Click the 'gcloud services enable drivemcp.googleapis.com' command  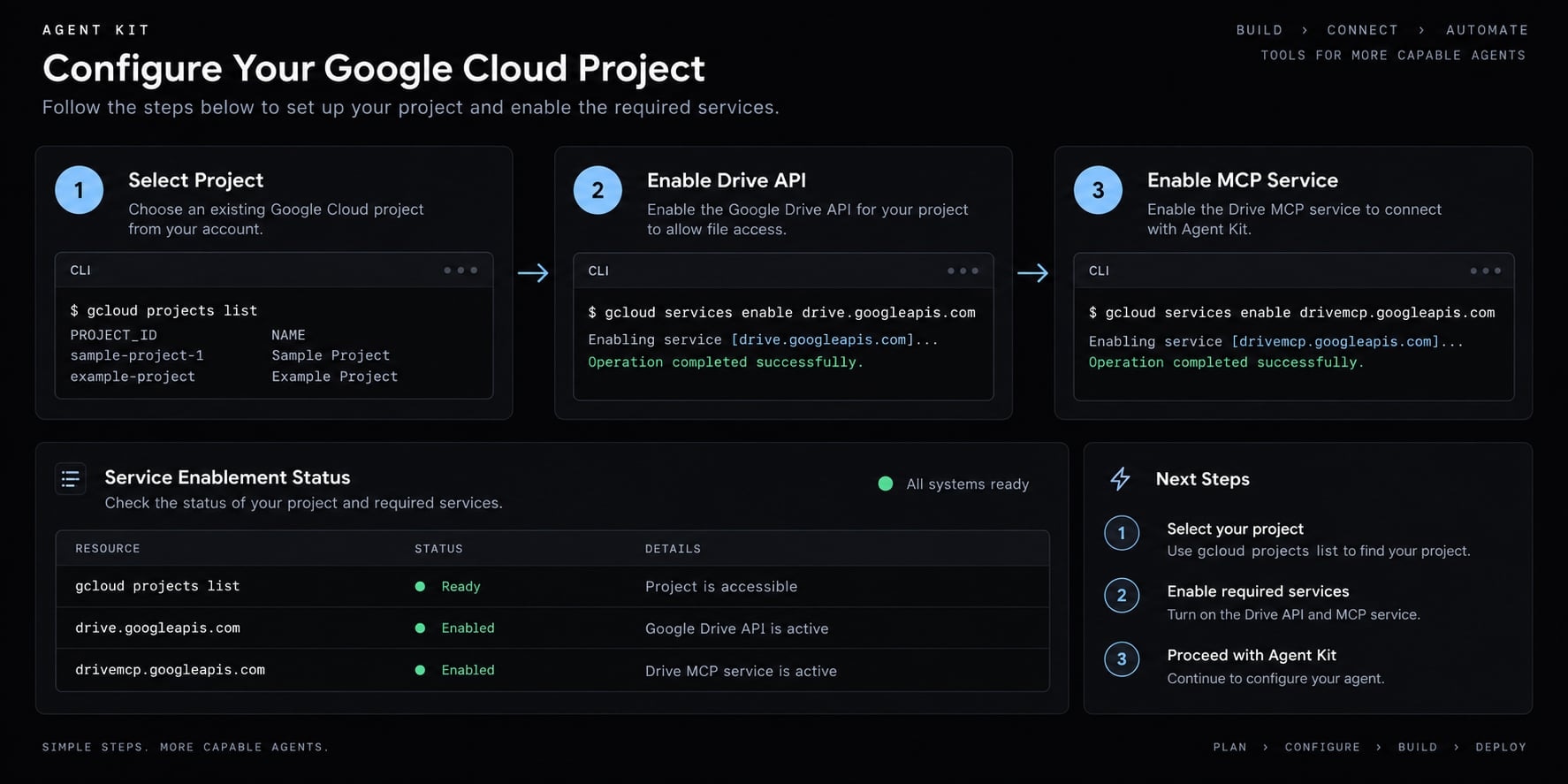(1300, 313)
